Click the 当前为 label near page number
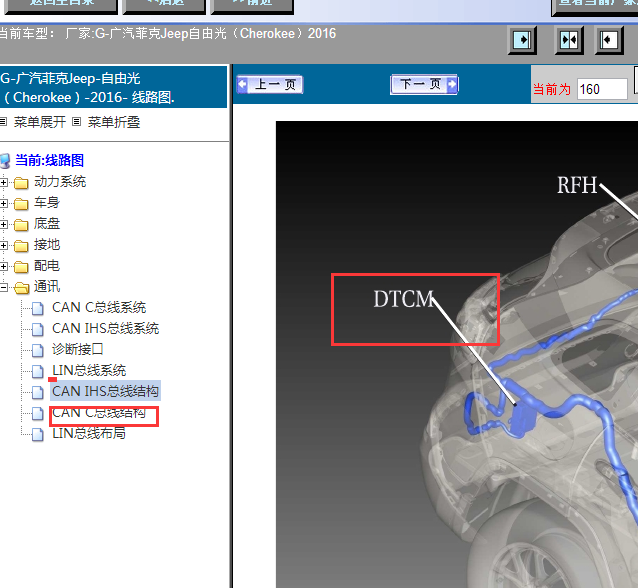 point(552,89)
